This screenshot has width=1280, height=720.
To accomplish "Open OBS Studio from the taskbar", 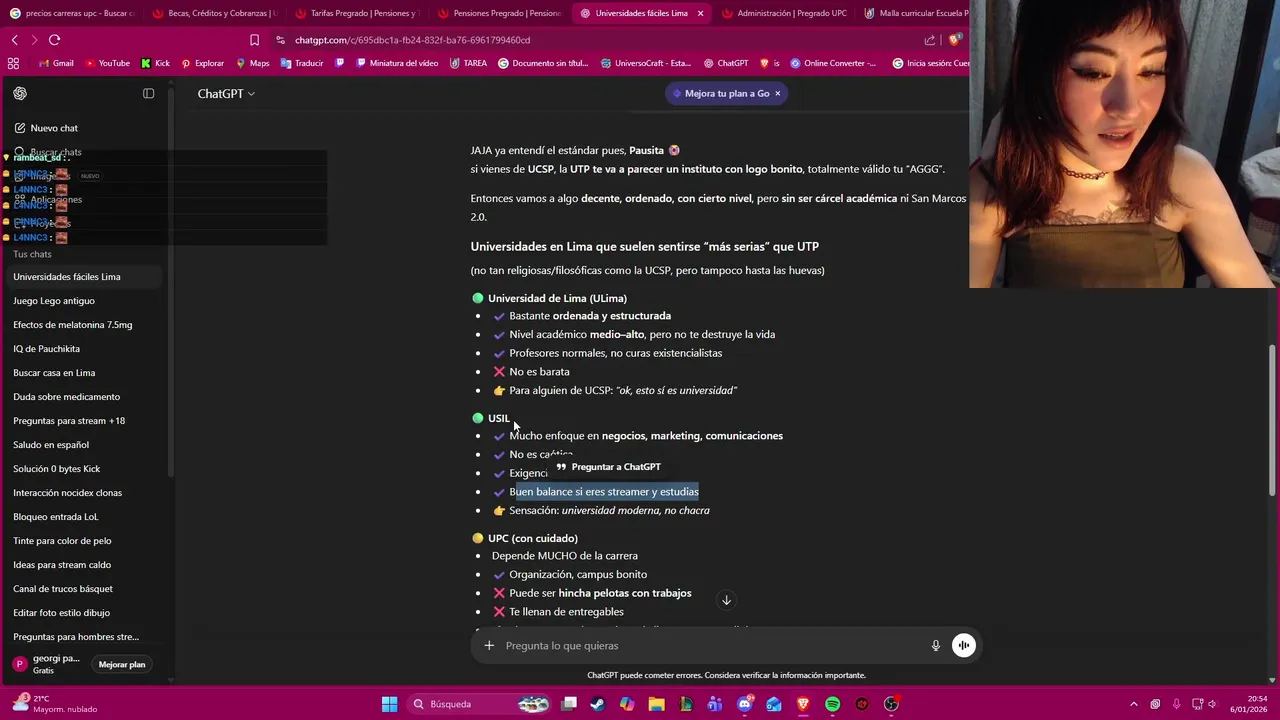I will point(892,704).
